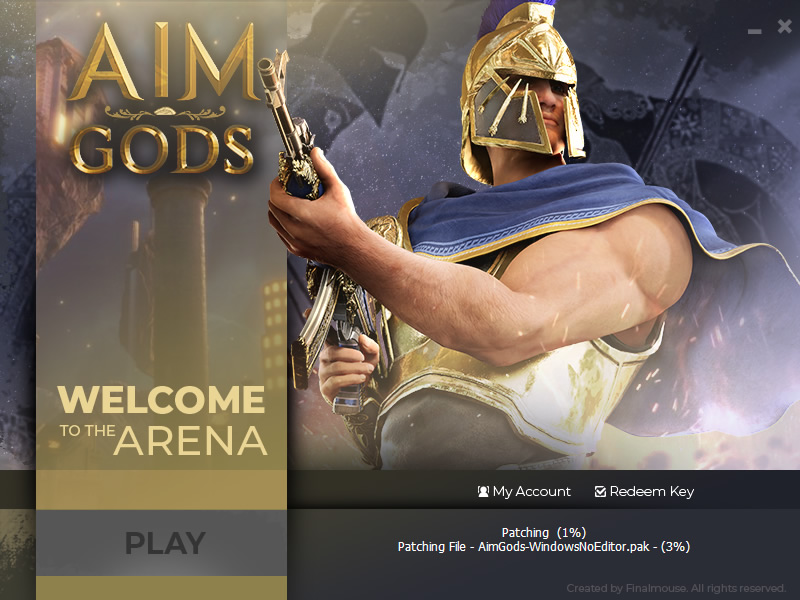This screenshot has height=600, width=800.
Task: Click the ornamental flourish between Aim and Gods
Action: click(165, 112)
